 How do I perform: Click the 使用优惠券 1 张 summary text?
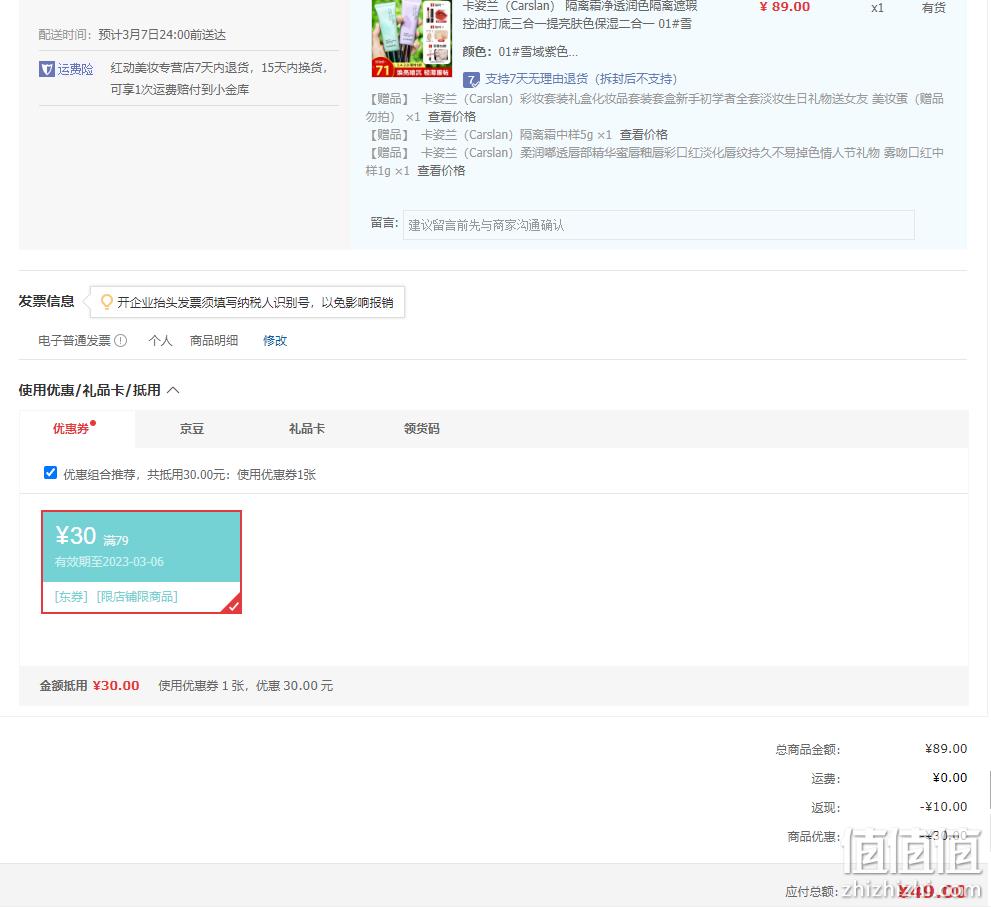(245, 686)
